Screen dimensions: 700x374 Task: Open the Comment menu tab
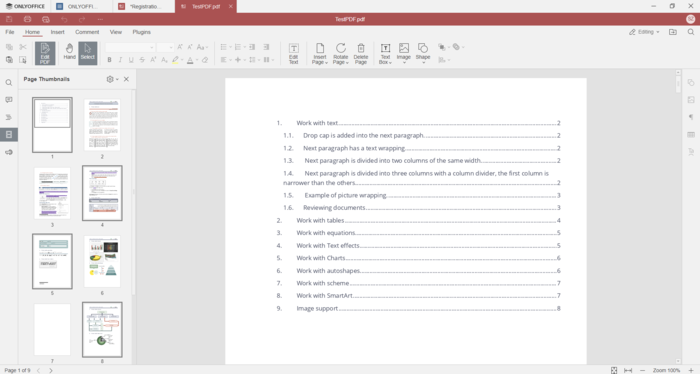(87, 32)
